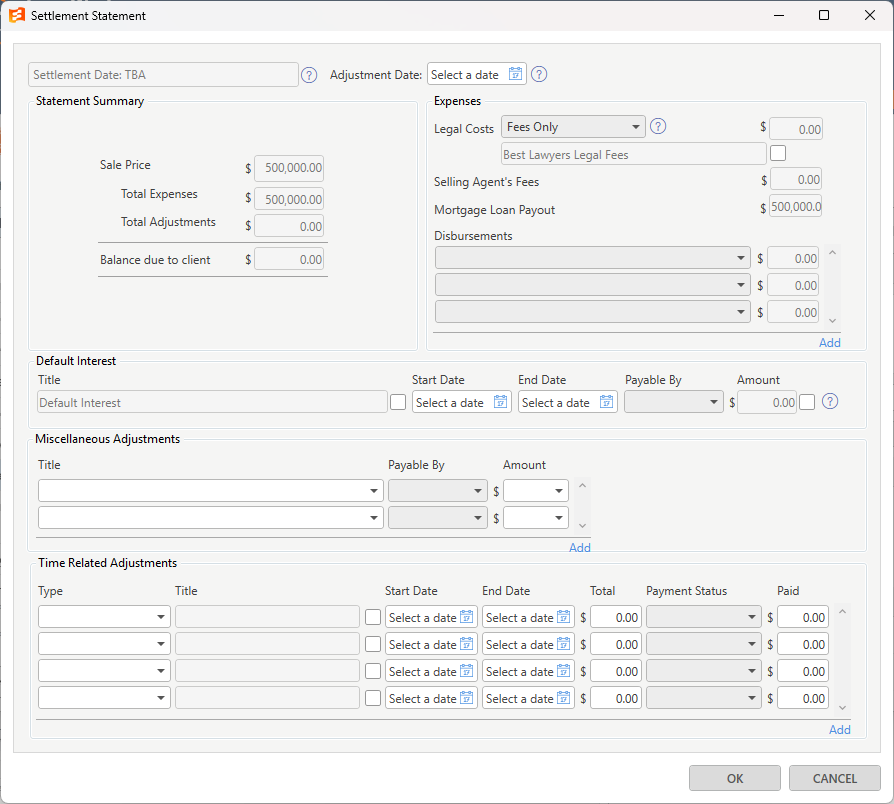
Task: Tick checkbox next to Default Interest title
Action: coord(398,402)
